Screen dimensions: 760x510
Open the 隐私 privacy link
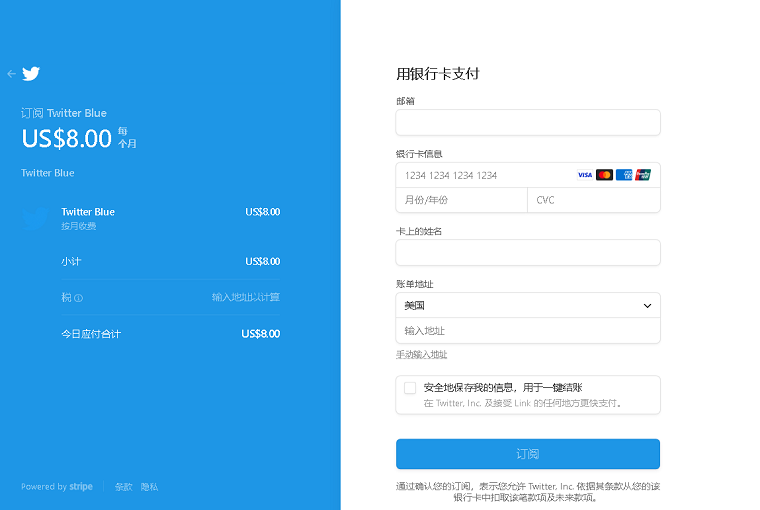tap(149, 487)
